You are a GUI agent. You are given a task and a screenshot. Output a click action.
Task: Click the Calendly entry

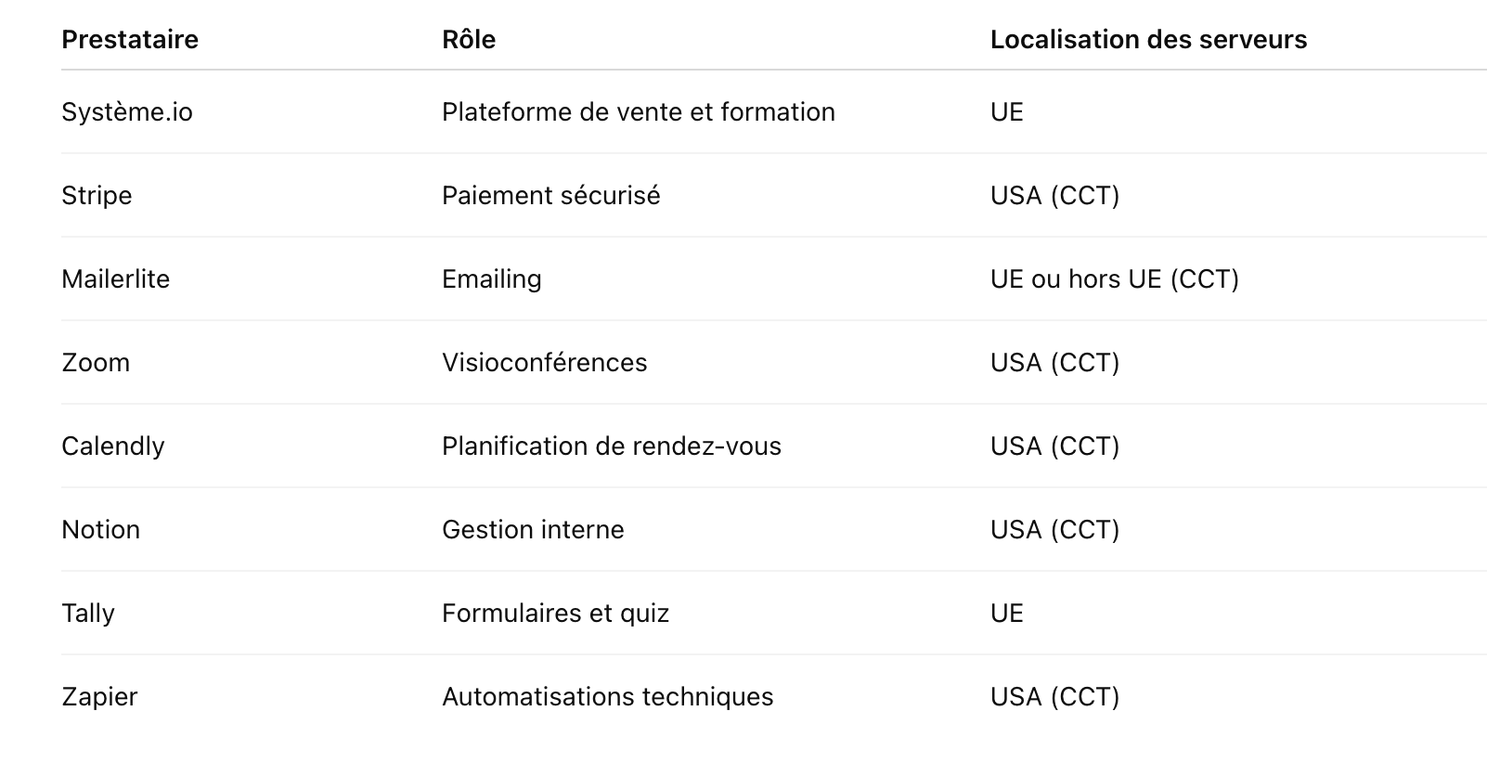(113, 446)
